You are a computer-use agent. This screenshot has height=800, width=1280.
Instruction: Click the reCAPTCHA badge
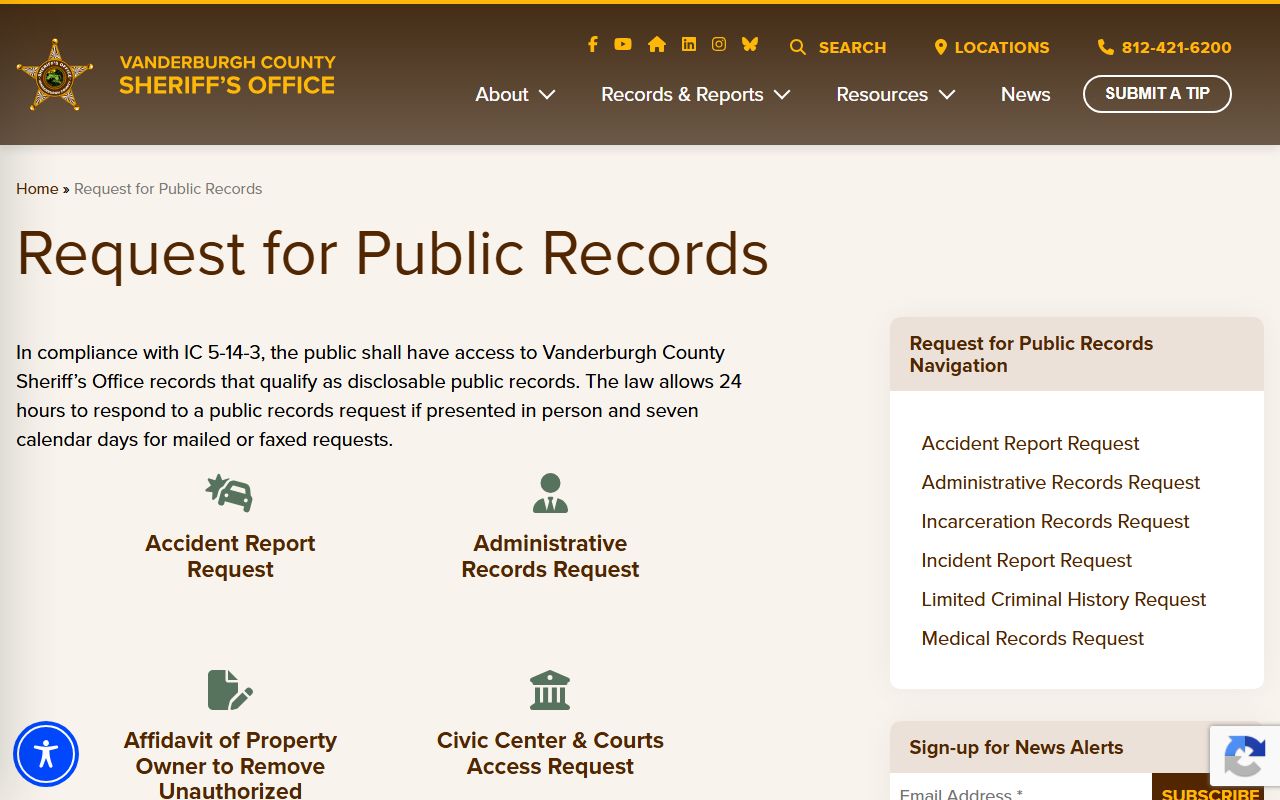click(x=1245, y=757)
